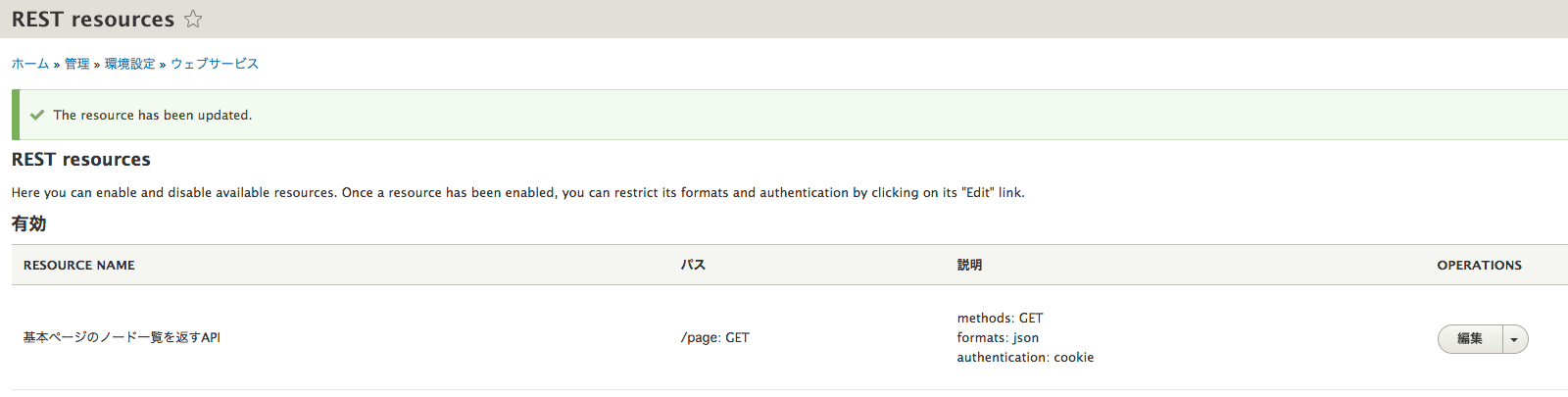
Task: Click the RESOURCE NAME column header
Action: coord(79,266)
